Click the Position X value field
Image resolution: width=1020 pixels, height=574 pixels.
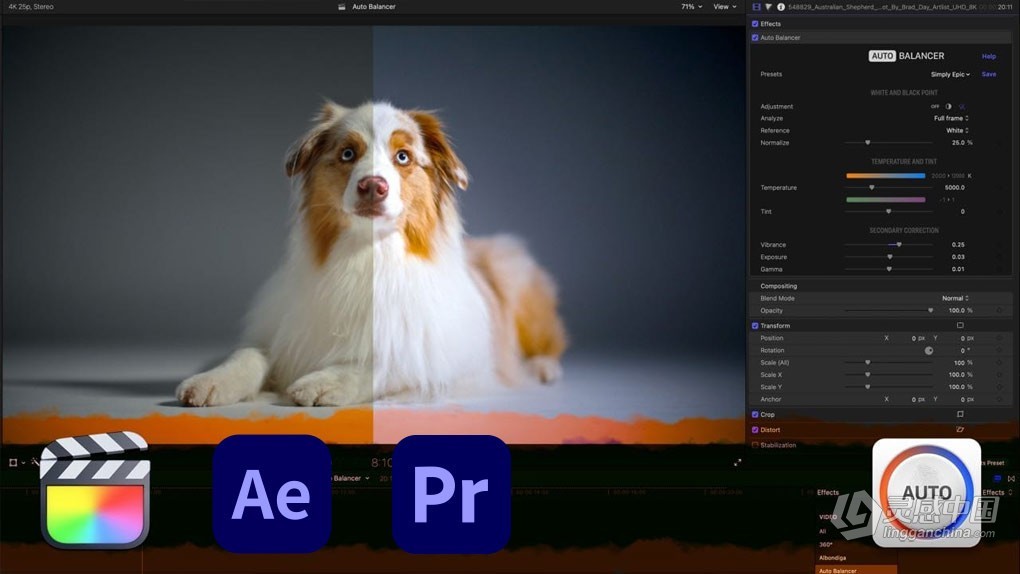point(918,338)
